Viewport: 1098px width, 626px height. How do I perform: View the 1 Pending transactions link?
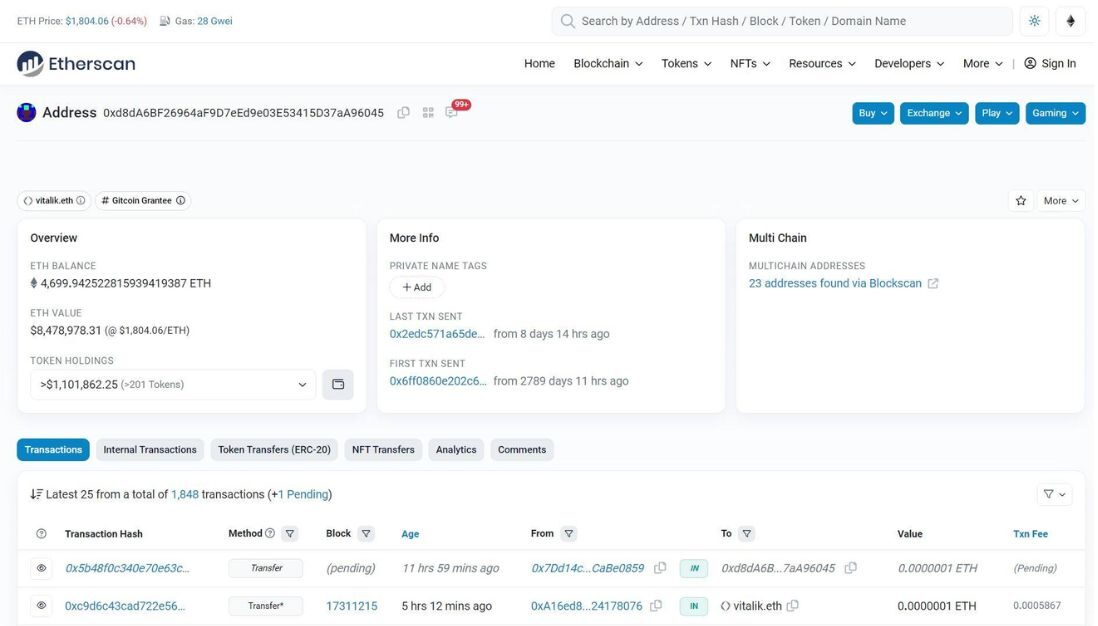click(x=303, y=494)
